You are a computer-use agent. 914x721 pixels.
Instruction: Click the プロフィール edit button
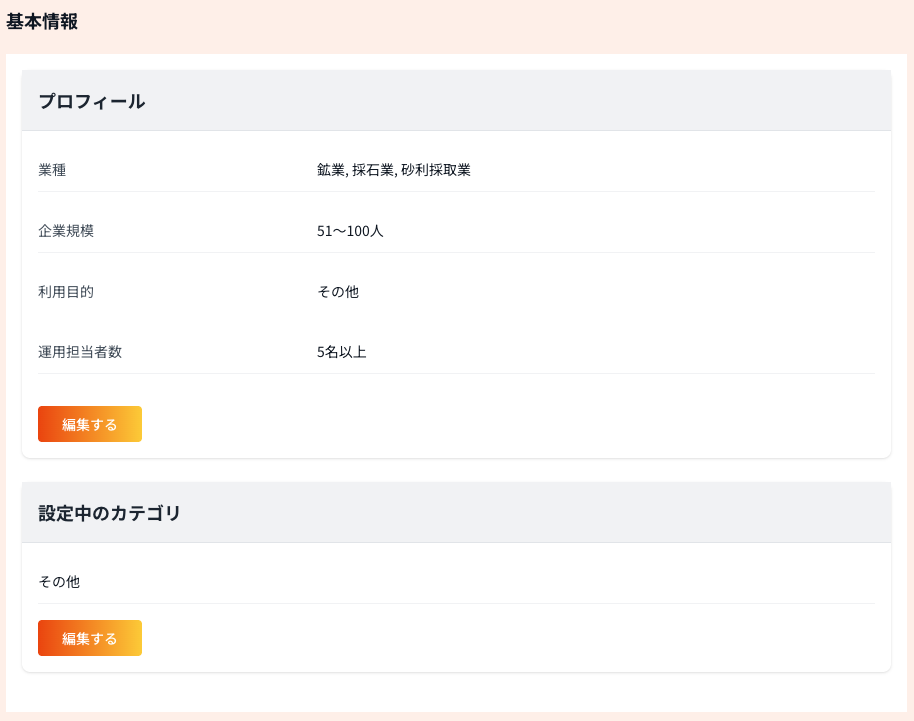click(x=90, y=424)
